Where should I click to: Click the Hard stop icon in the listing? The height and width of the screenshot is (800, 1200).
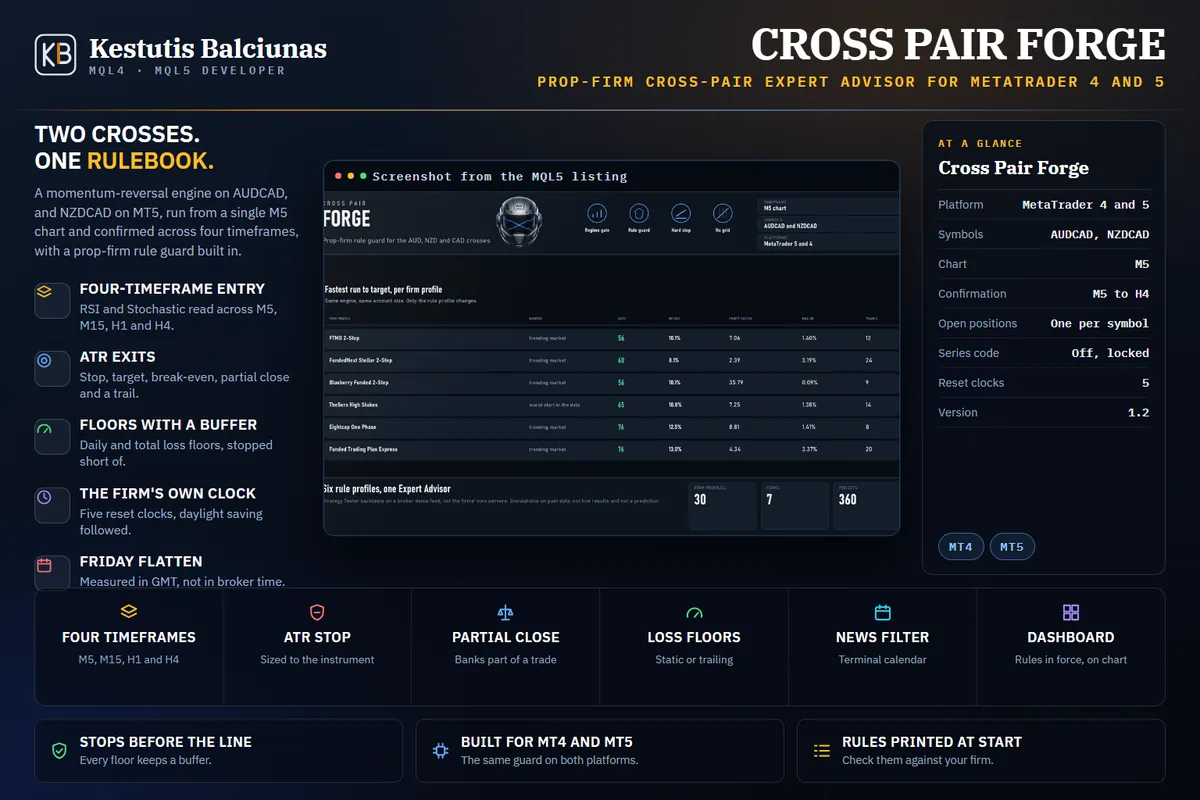click(681, 213)
